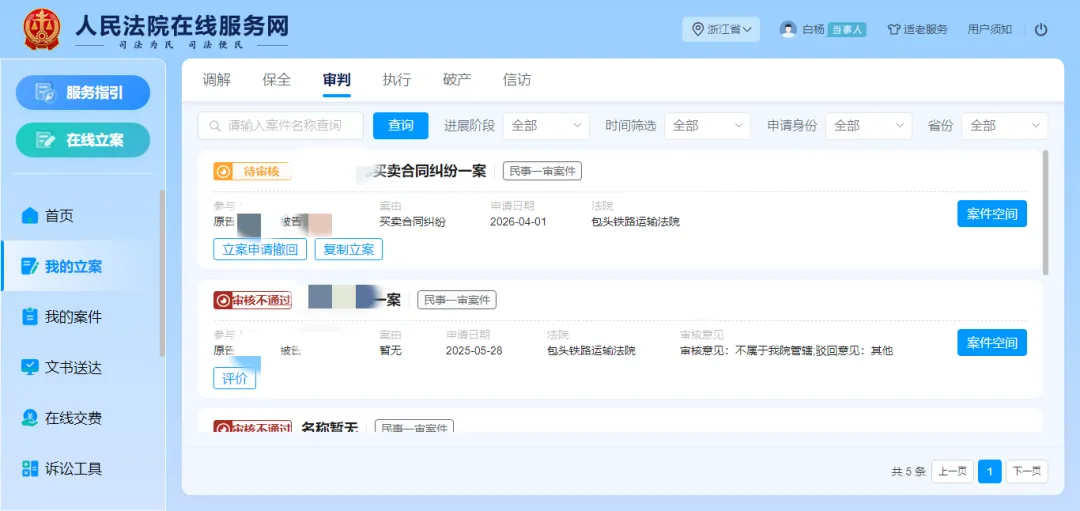Viewport: 1080px width, 511px height.
Task: Expand the 申请身份 dropdown
Action: click(869, 126)
